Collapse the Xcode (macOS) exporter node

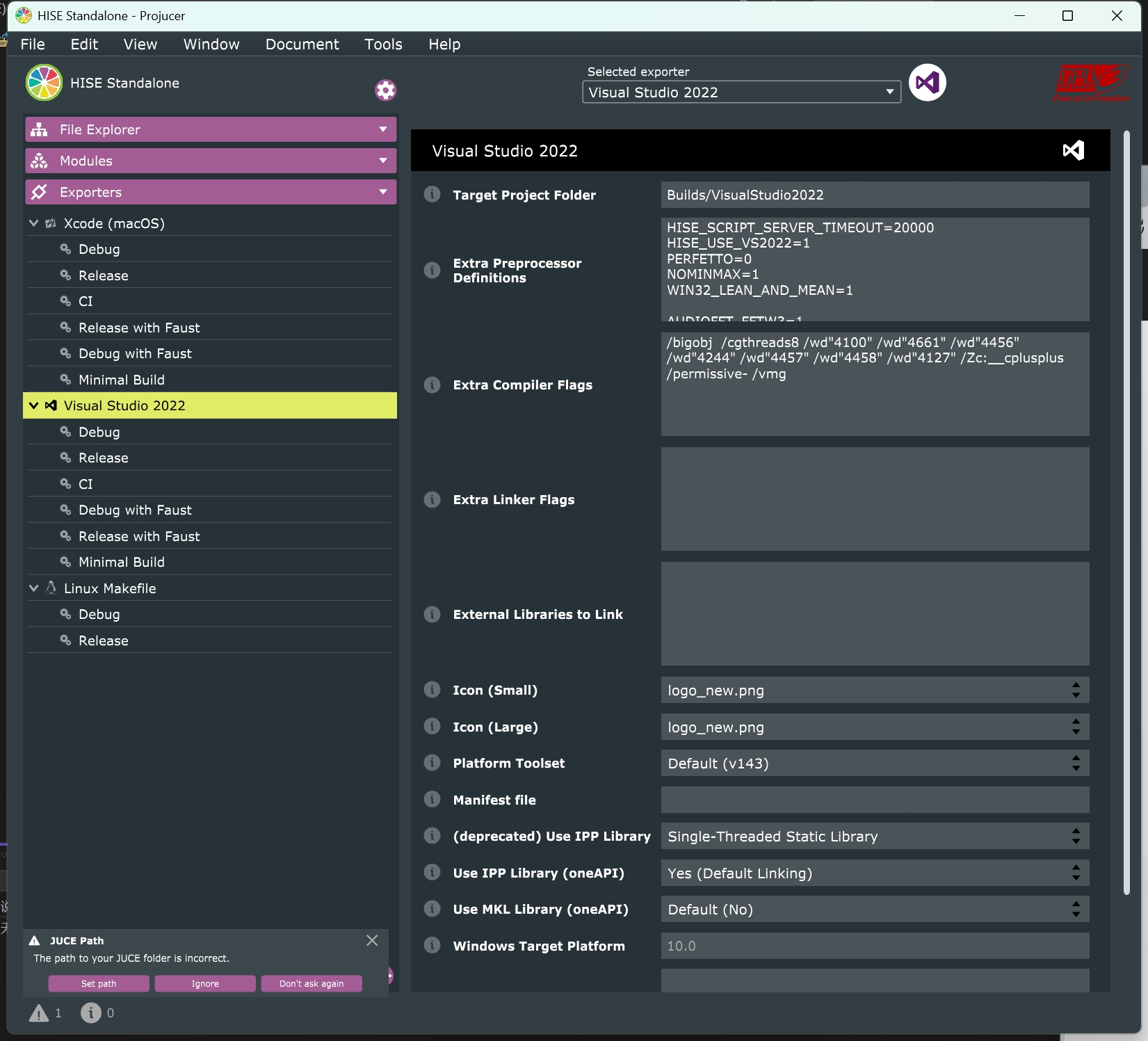33,223
